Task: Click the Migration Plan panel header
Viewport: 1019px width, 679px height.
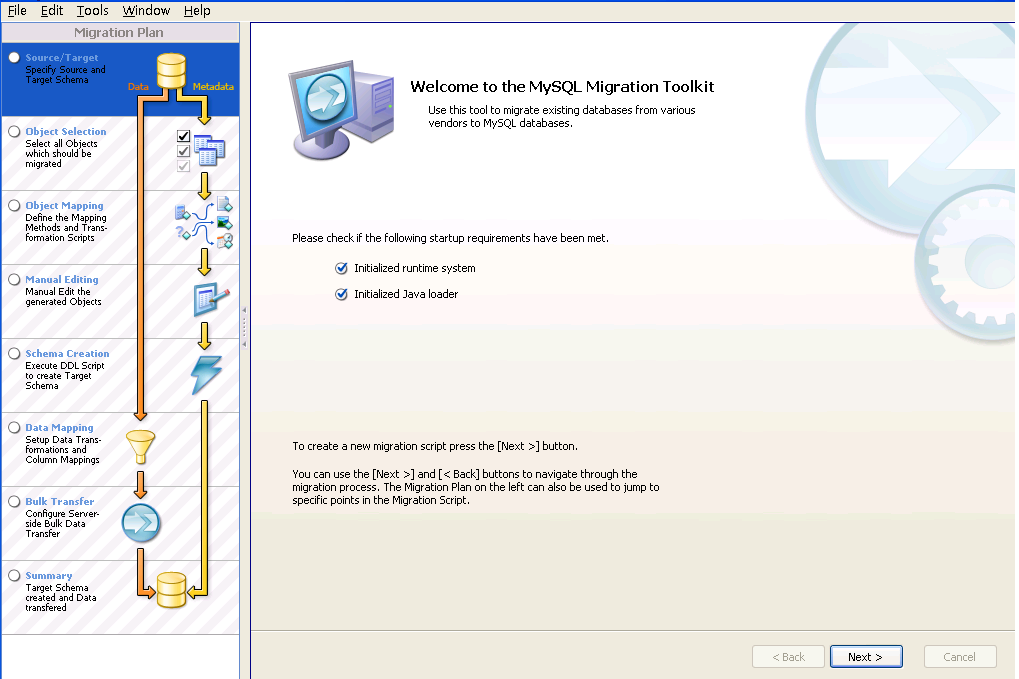Action: [x=120, y=32]
